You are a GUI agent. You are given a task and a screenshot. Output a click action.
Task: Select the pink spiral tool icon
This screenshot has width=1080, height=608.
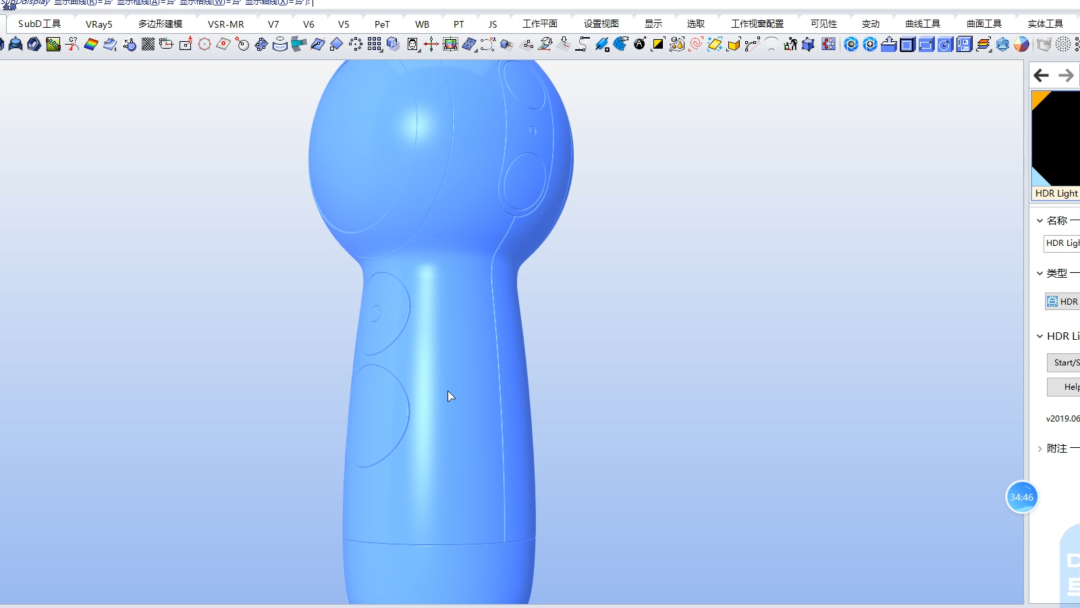point(696,45)
